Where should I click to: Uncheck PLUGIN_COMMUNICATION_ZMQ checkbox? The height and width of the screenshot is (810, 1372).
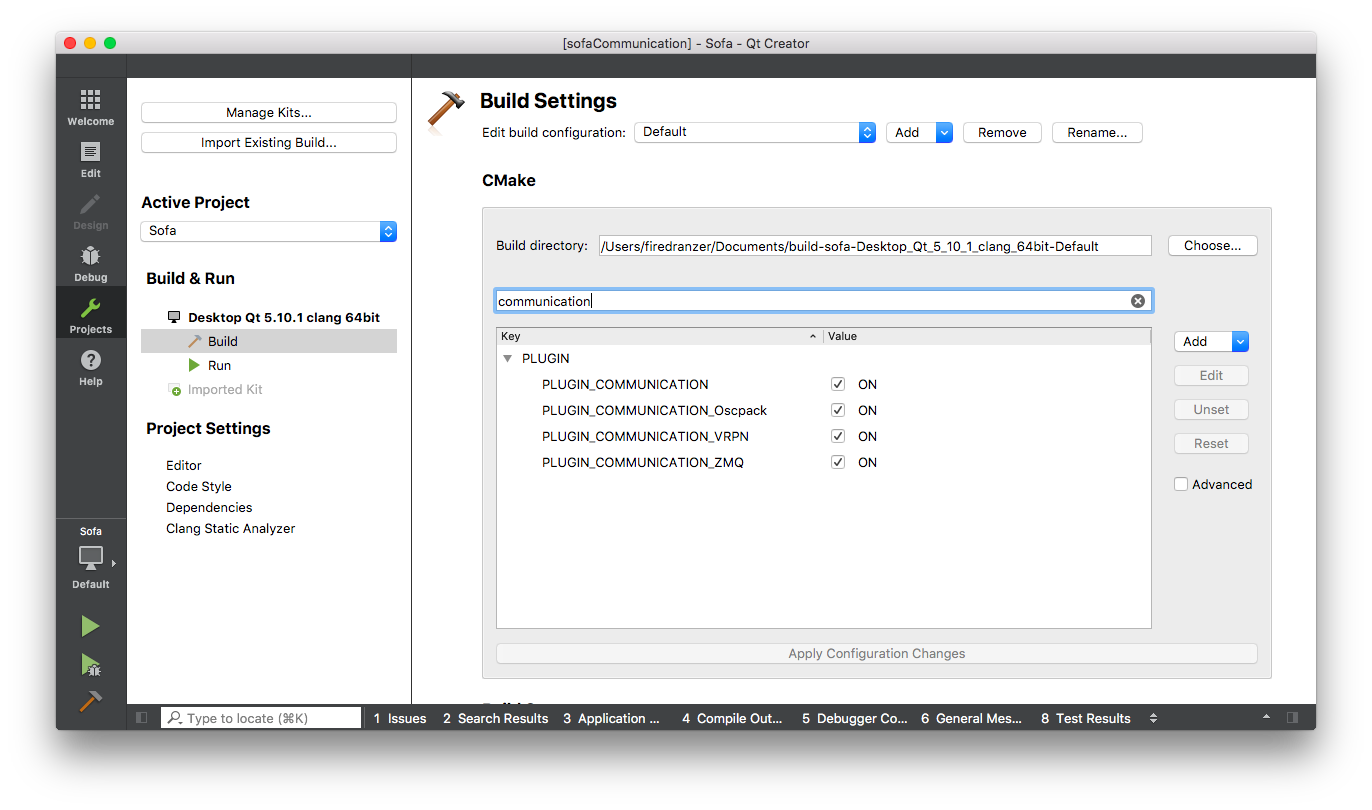838,462
